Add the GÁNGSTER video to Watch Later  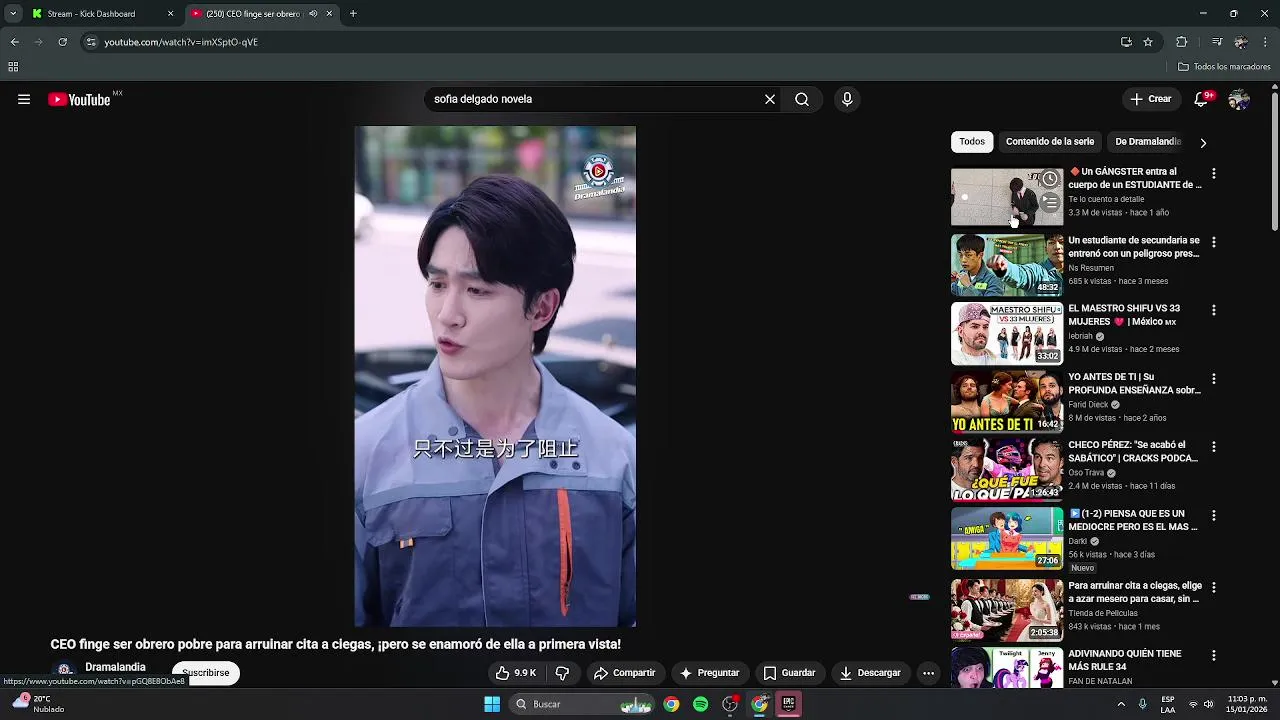pyautogui.click(x=1049, y=179)
